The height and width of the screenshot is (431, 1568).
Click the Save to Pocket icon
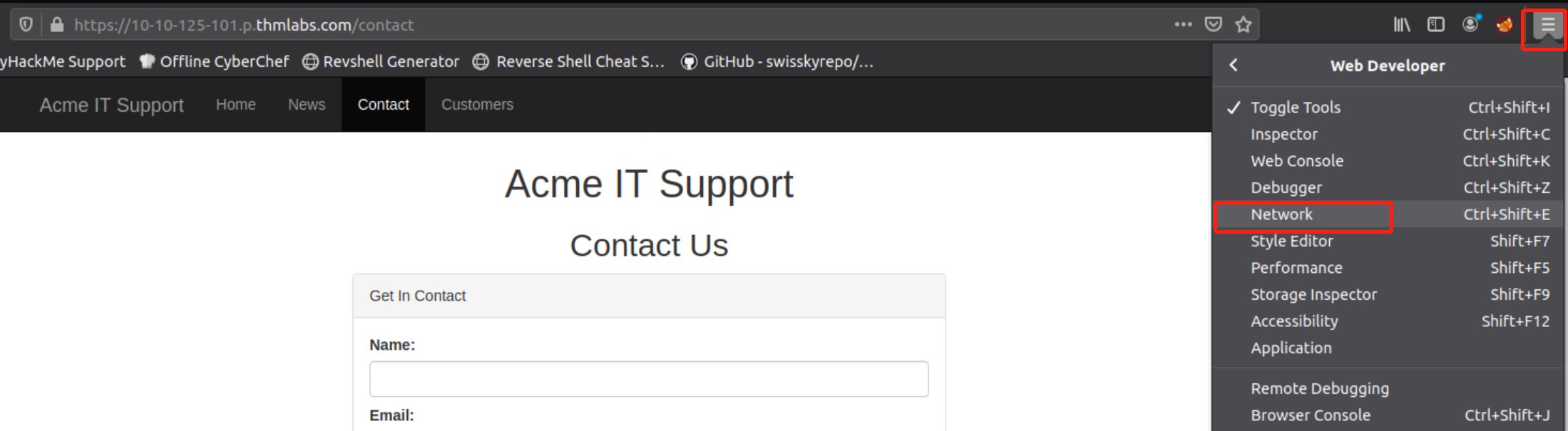point(1213,25)
